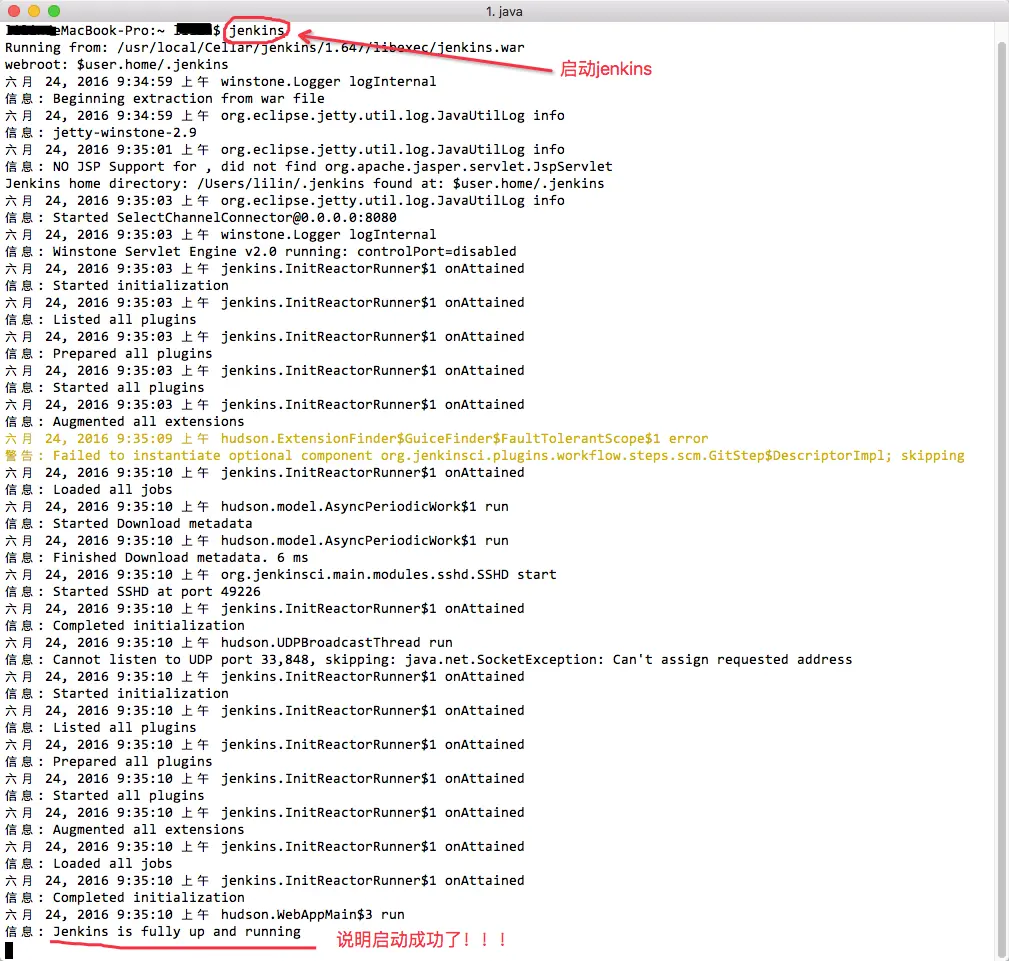Click the yellow 'Failed to instantiate optional component' warning

[x=485, y=456]
